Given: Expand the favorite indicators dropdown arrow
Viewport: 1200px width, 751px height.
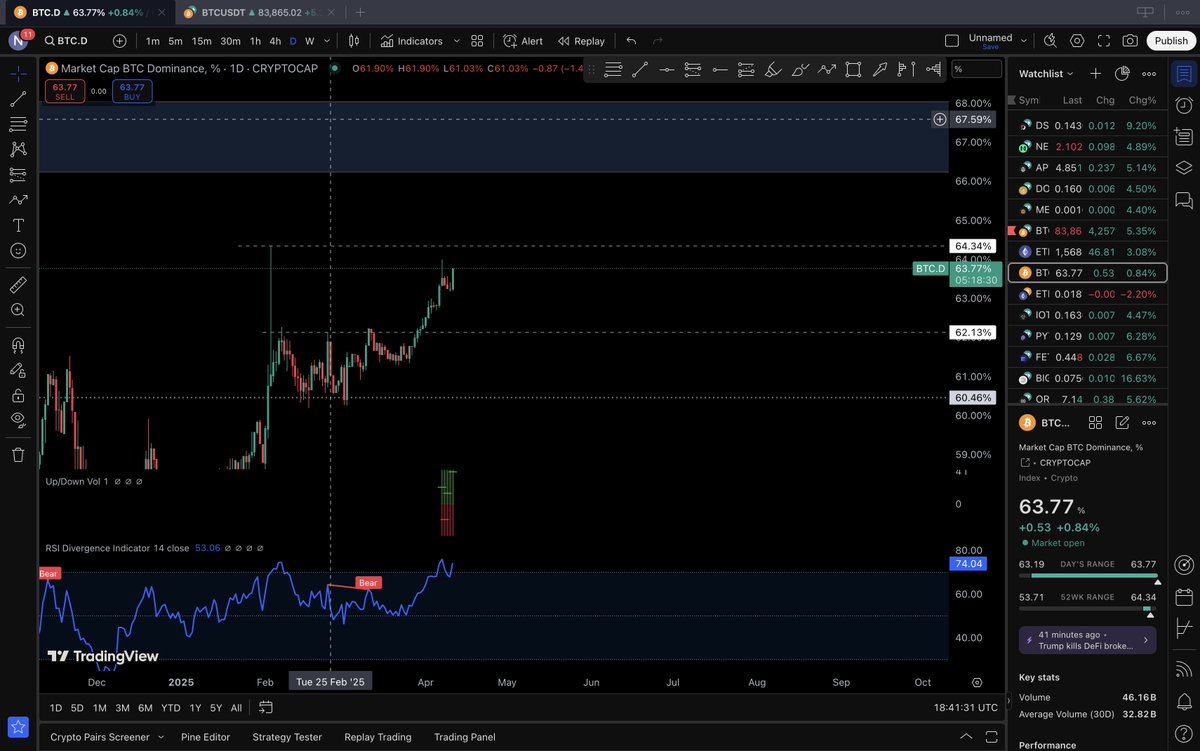Looking at the screenshot, I should [457, 41].
